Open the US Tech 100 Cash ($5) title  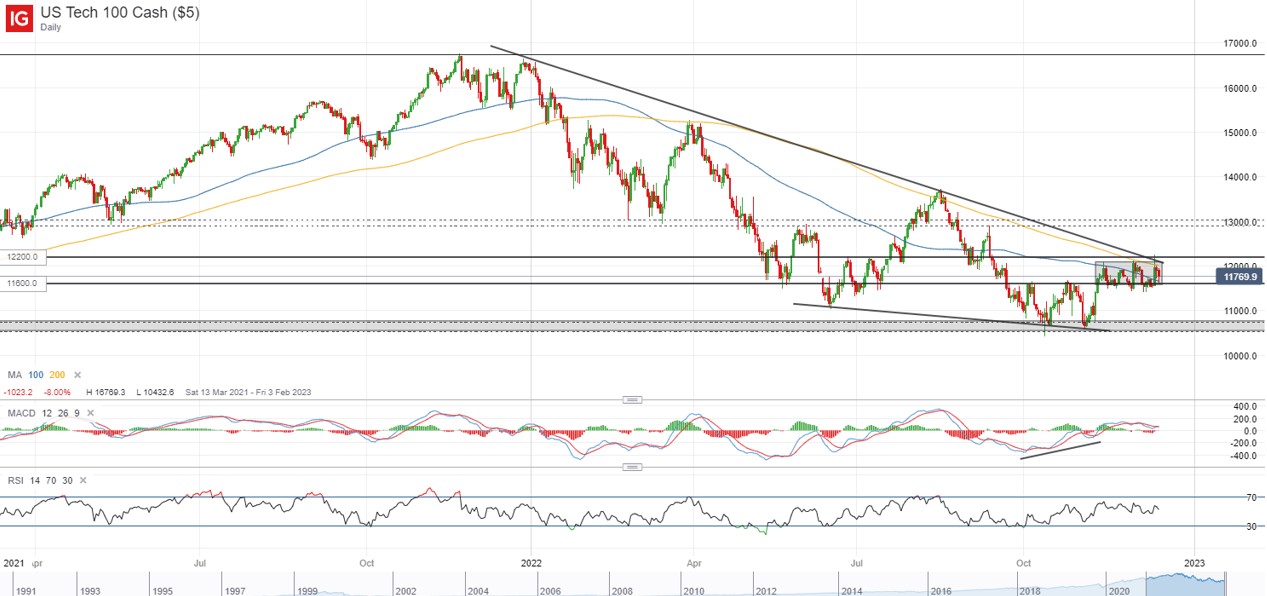[119, 12]
